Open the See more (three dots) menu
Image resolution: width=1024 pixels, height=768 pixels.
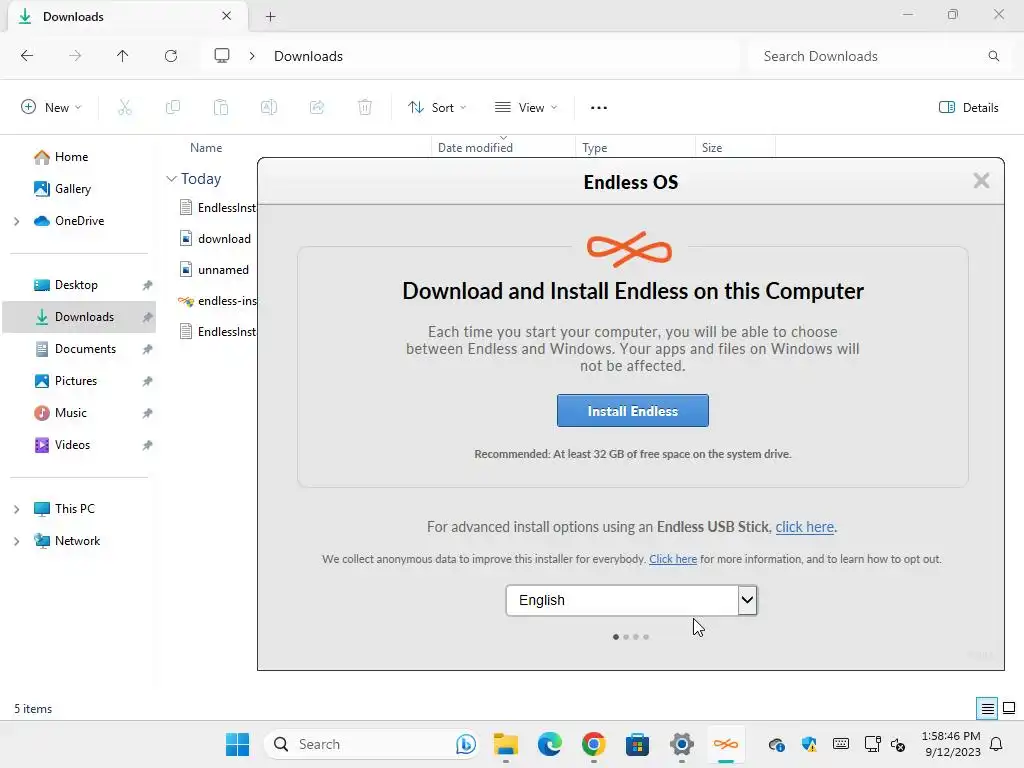click(x=599, y=108)
